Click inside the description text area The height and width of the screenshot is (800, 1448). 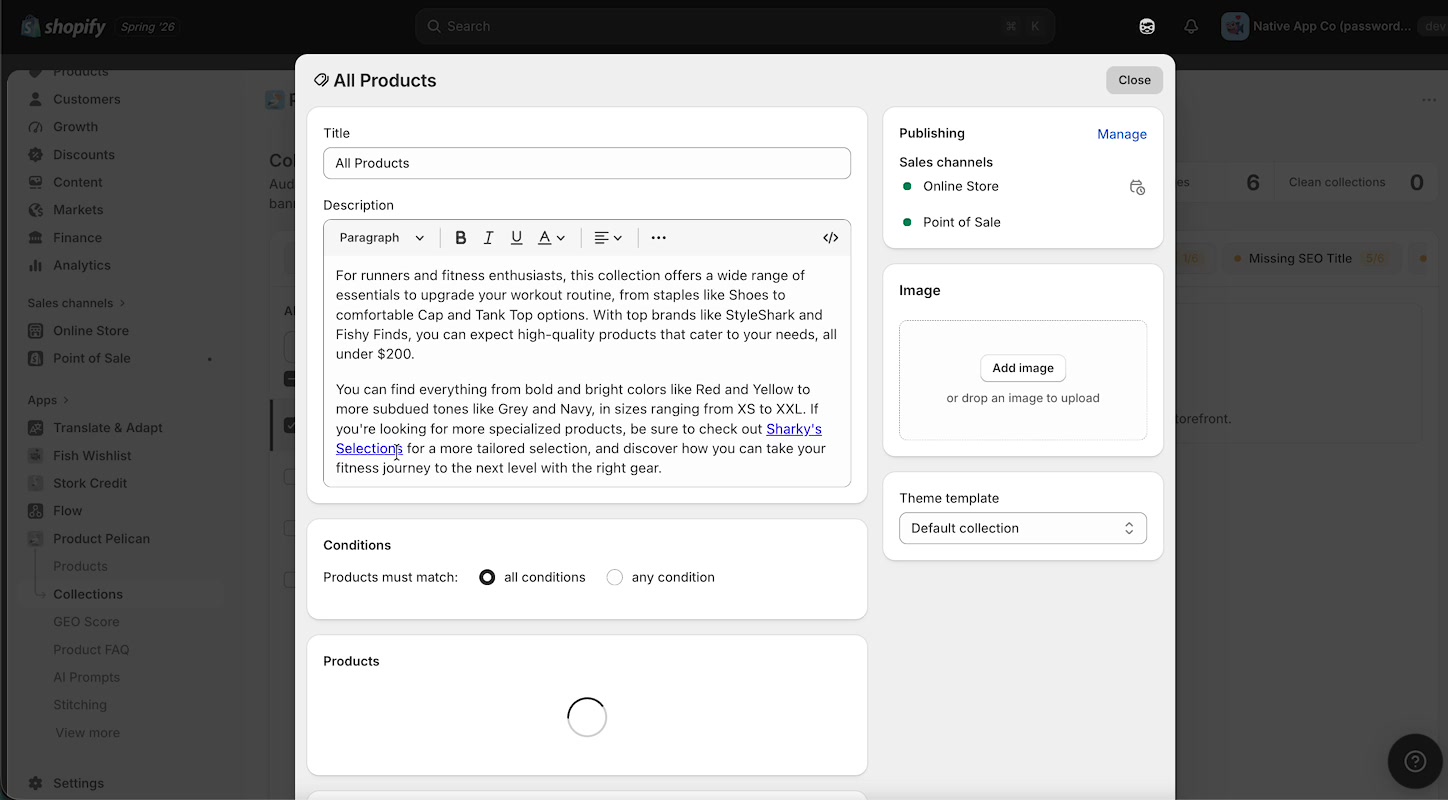tap(587, 371)
